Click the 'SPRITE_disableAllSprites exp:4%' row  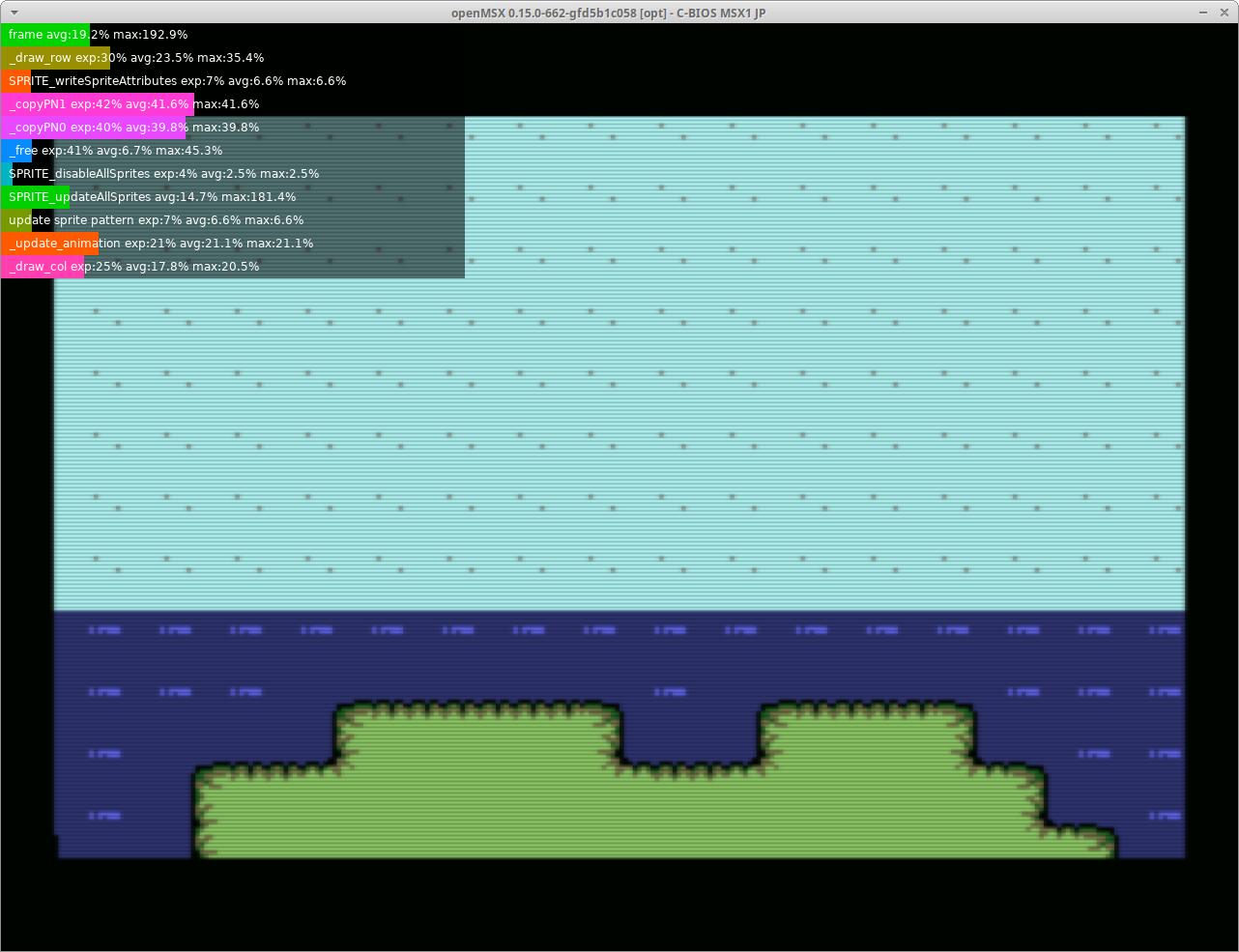pyautogui.click(x=233, y=174)
